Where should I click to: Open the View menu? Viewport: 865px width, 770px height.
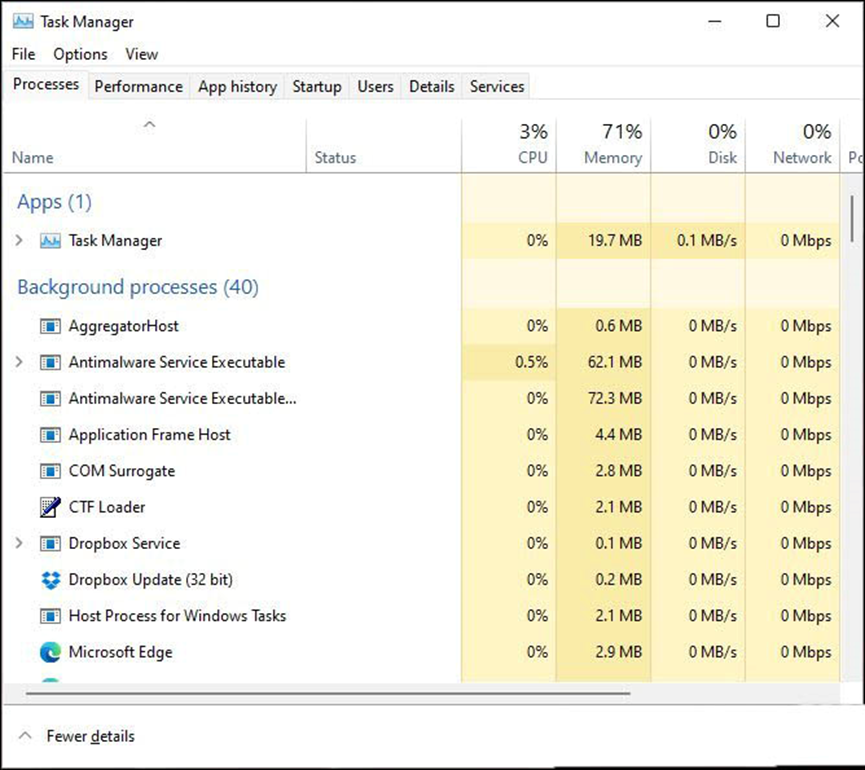pyautogui.click(x=141, y=54)
